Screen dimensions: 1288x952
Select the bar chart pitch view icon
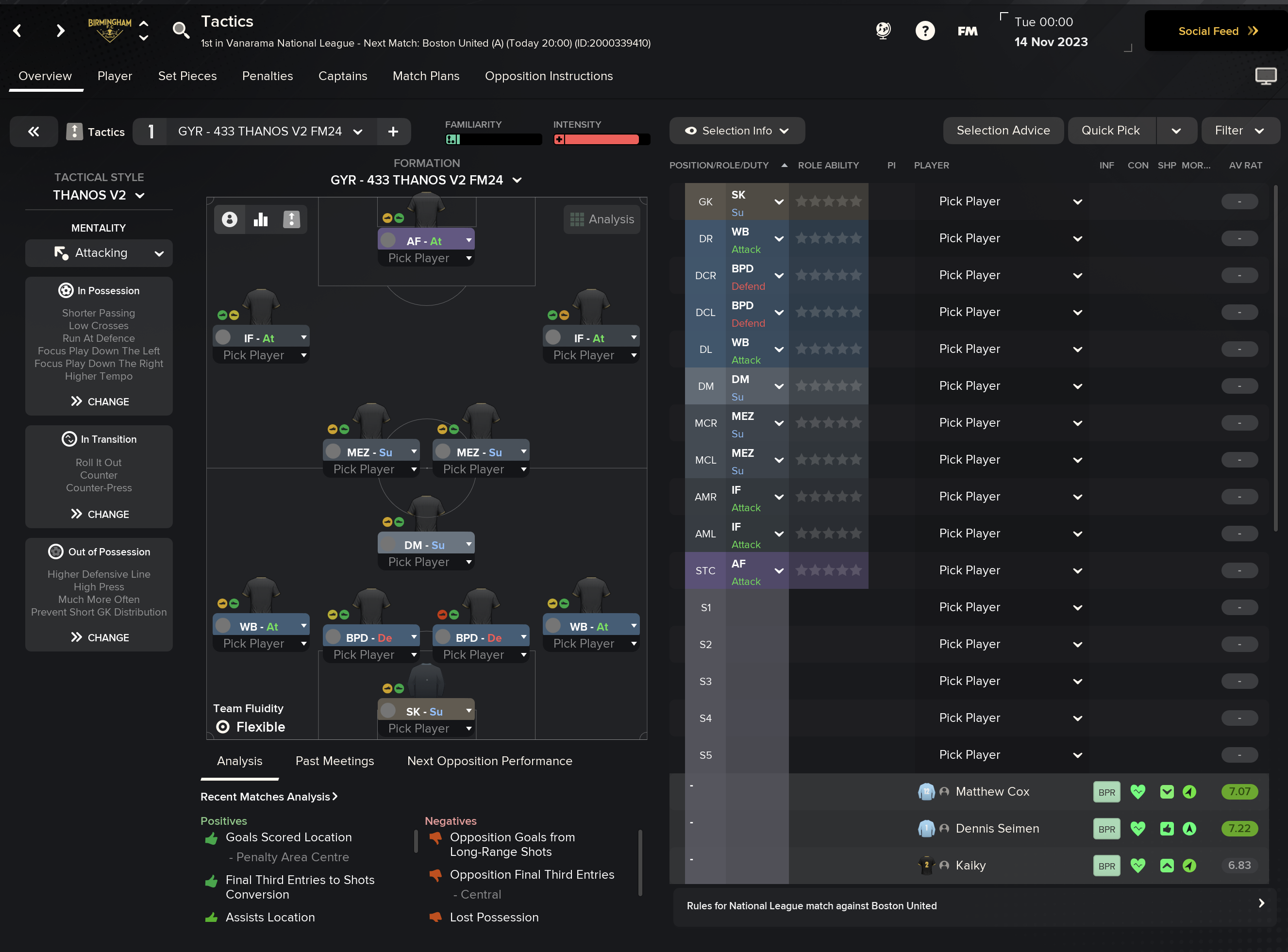(261, 219)
